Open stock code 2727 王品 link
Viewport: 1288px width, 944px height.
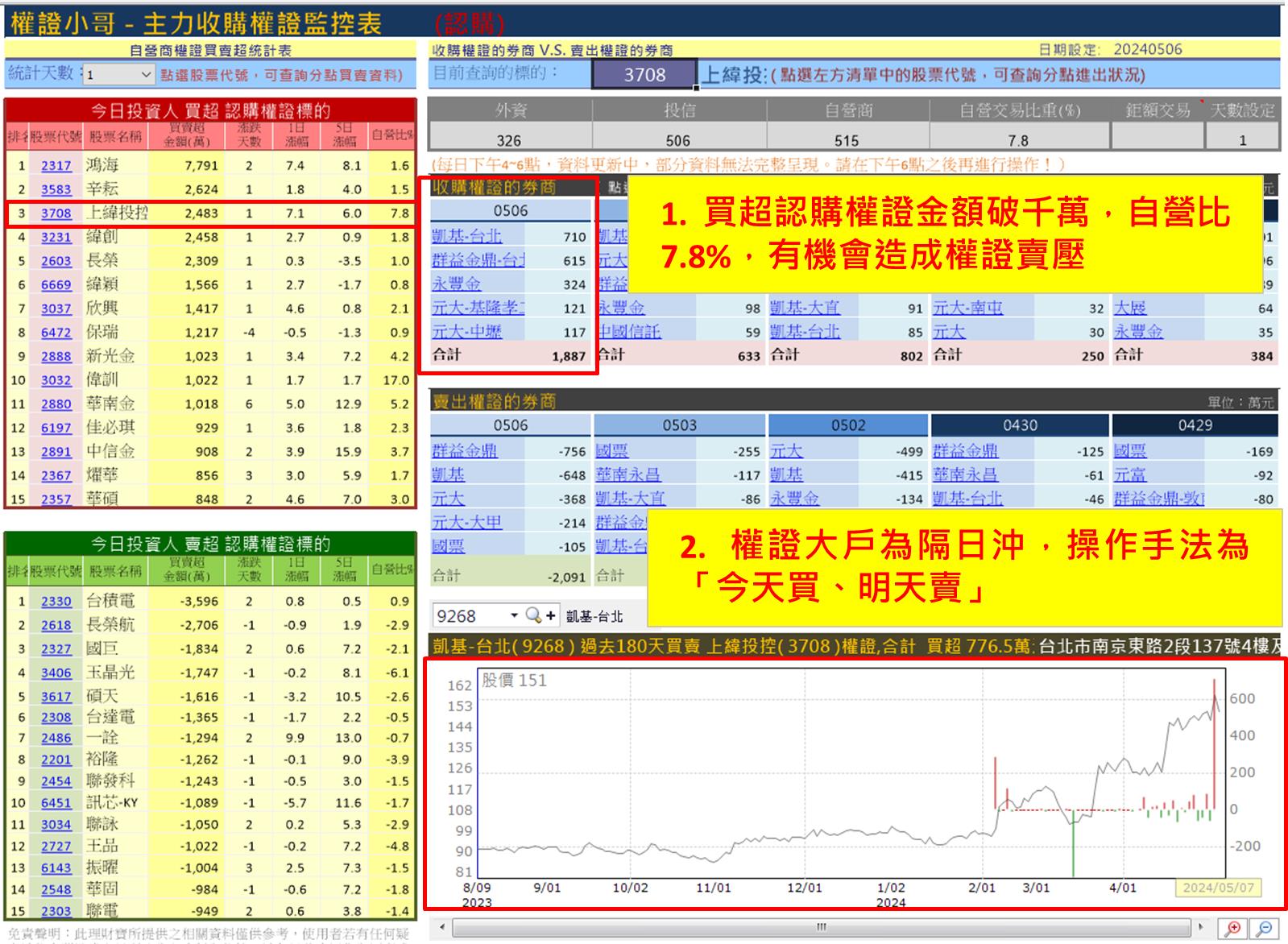coord(56,847)
